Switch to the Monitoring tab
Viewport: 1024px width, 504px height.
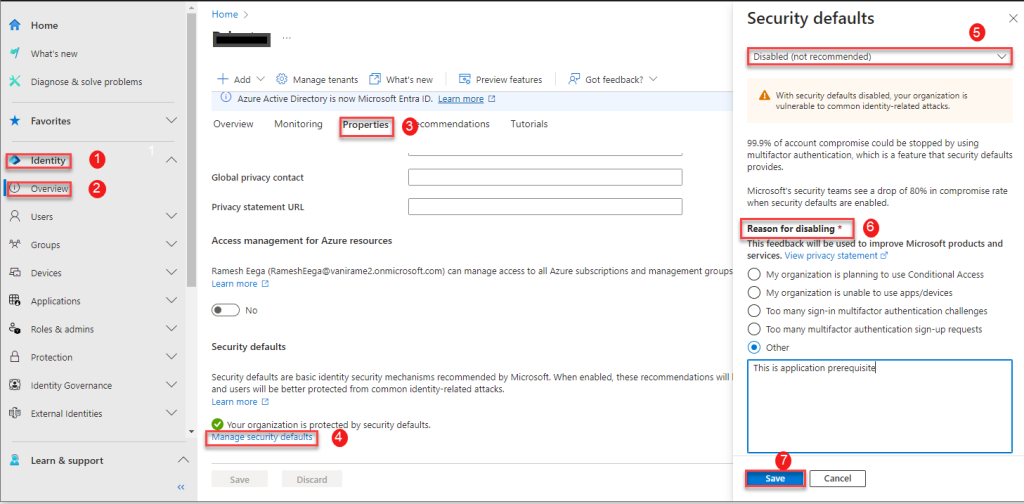298,124
